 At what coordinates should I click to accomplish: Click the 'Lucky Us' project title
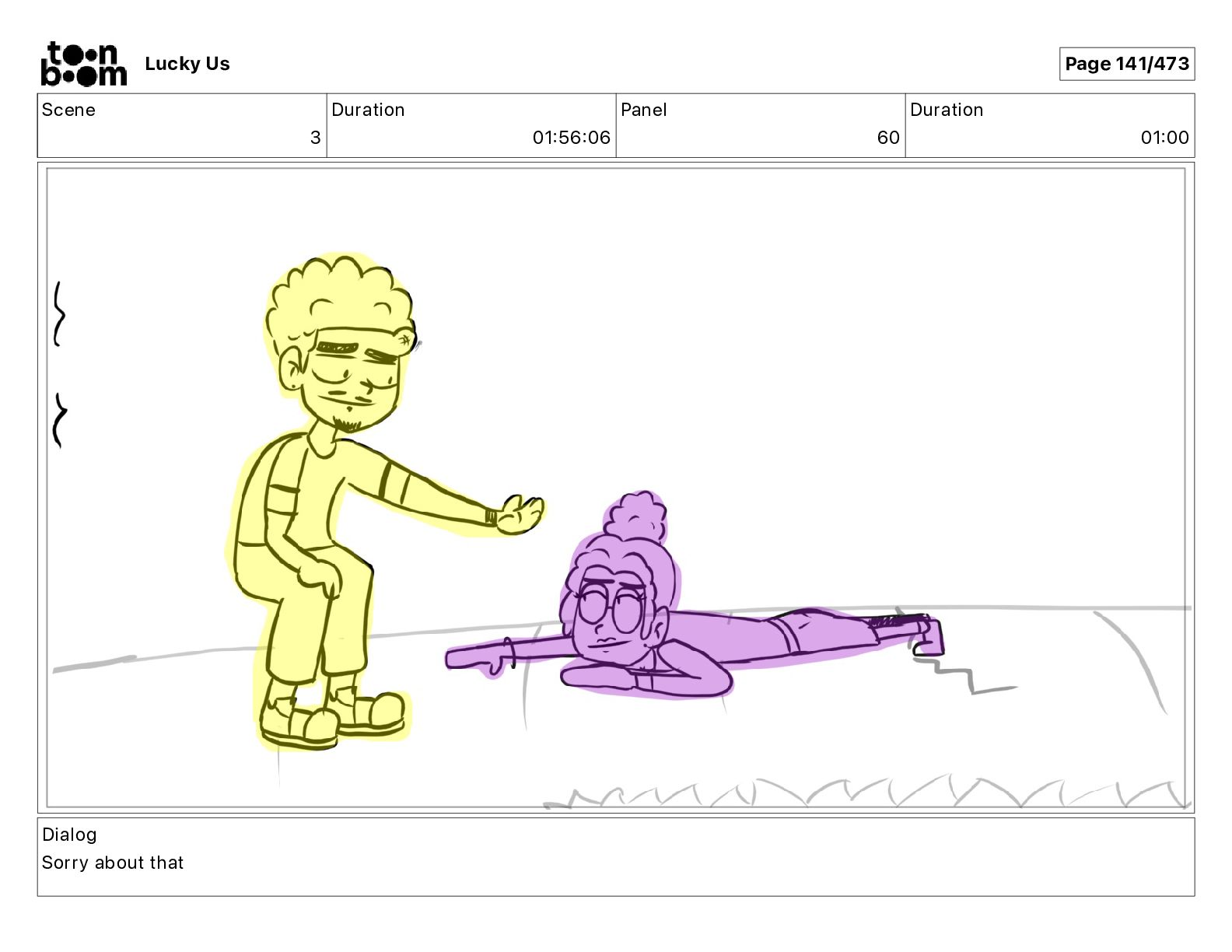pos(187,64)
